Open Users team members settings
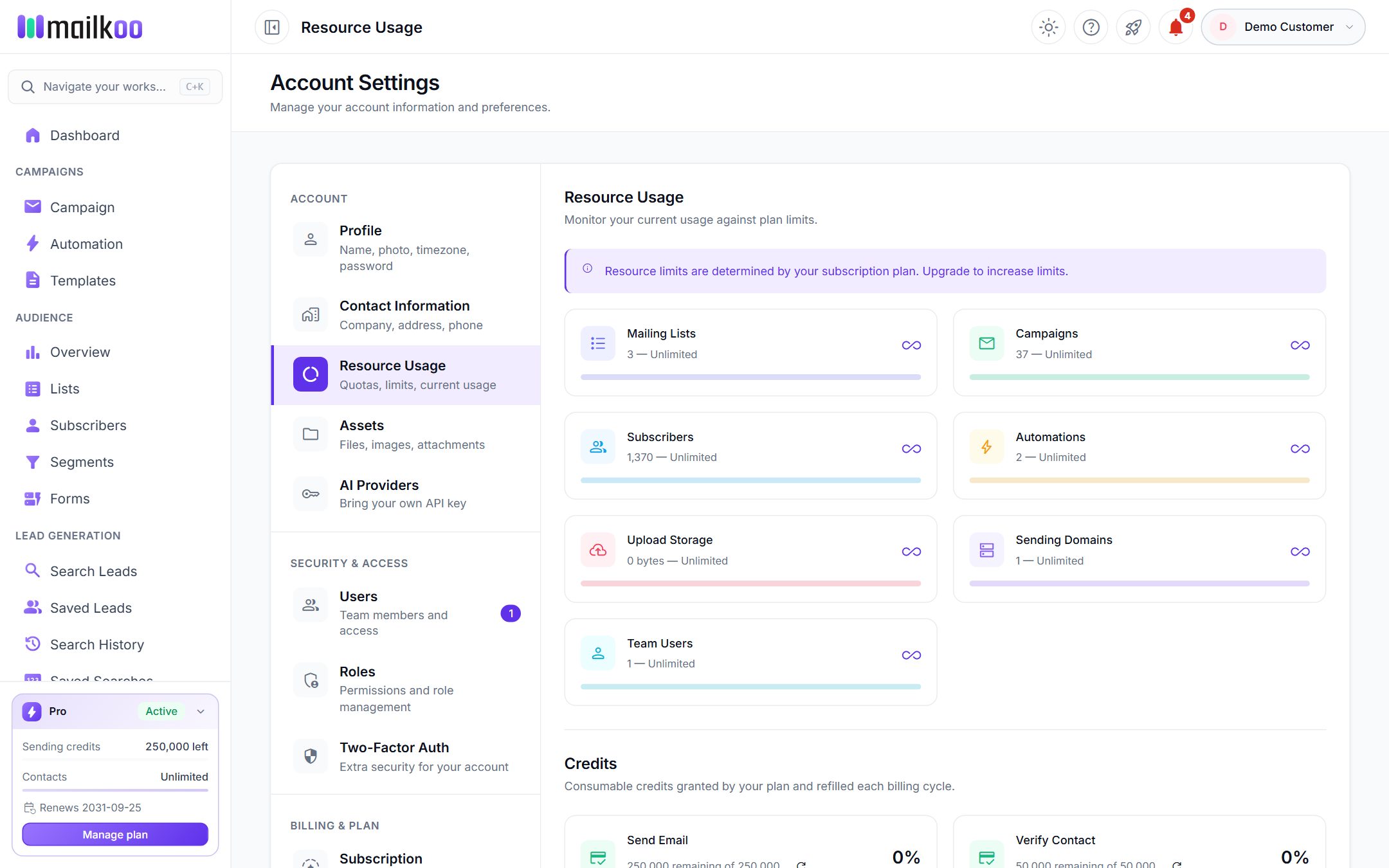The width and height of the screenshot is (1389, 868). tap(406, 613)
